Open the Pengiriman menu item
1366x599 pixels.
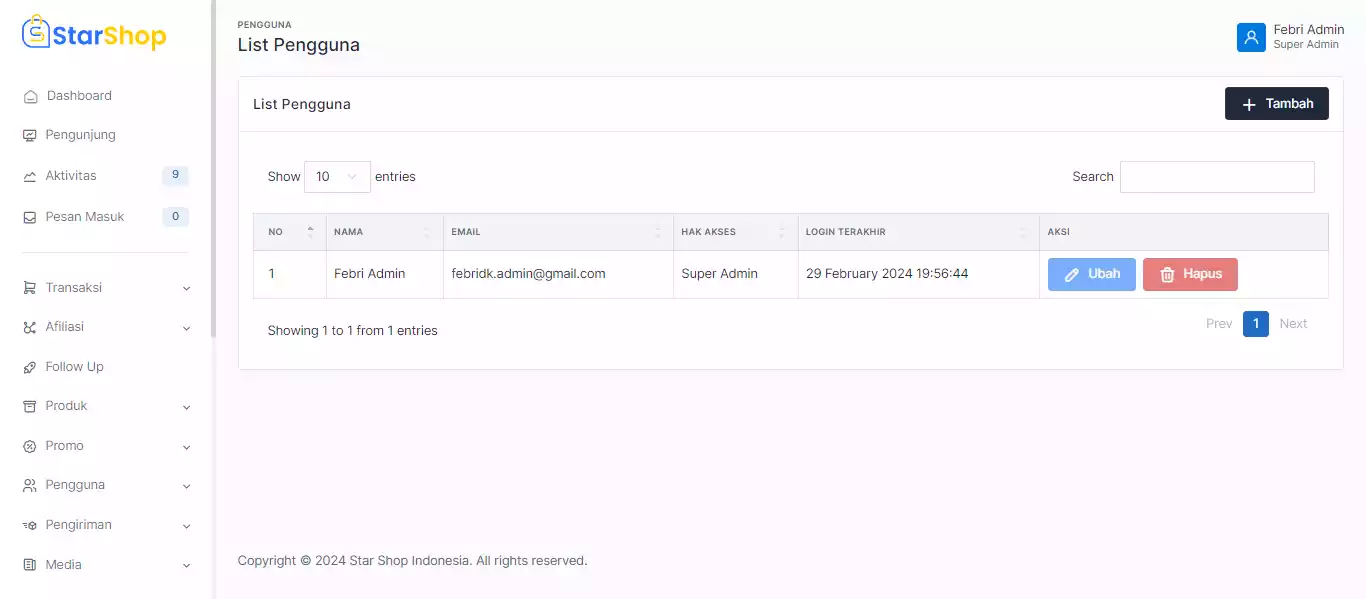[x=105, y=525]
